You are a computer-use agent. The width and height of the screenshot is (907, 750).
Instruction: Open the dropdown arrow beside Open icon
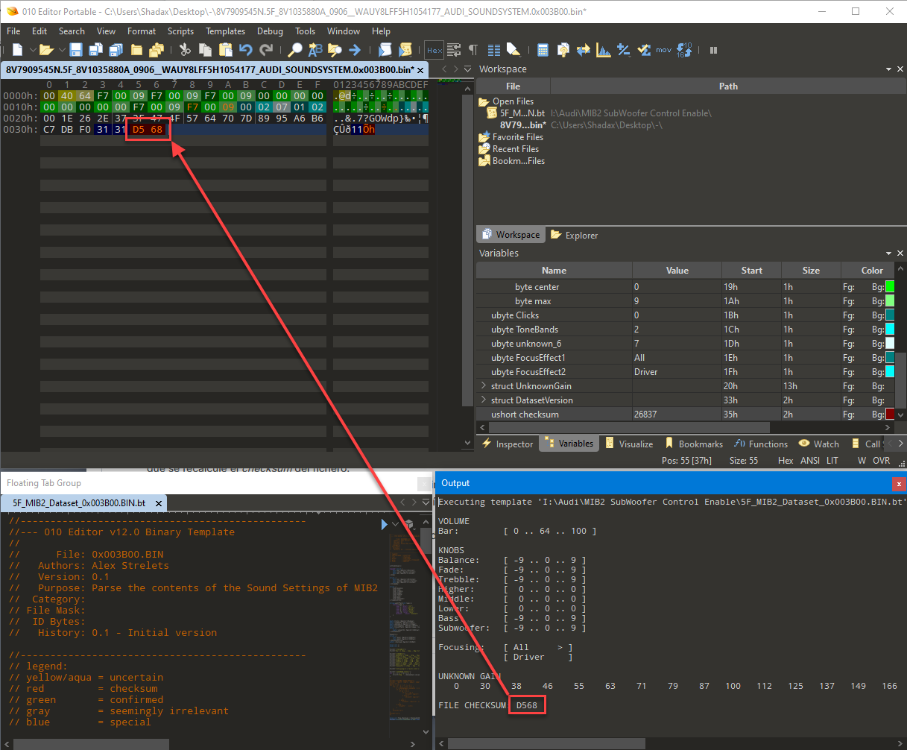click(61, 50)
